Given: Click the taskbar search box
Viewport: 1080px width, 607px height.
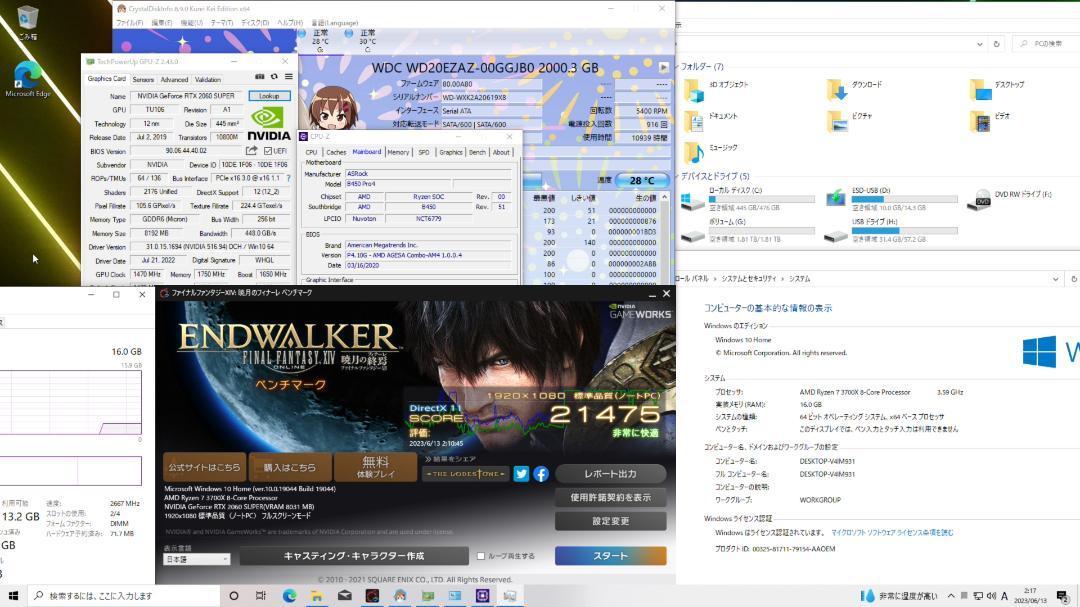Looking at the screenshot, I should tap(124, 595).
